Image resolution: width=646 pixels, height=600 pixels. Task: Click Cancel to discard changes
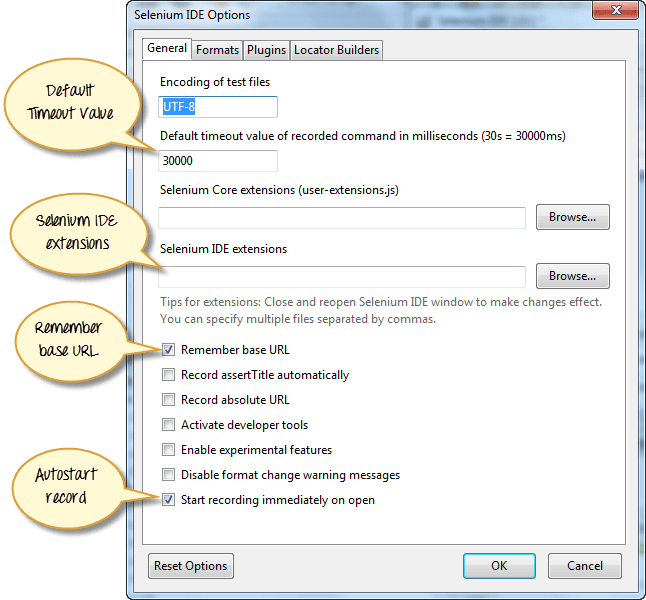coord(584,566)
